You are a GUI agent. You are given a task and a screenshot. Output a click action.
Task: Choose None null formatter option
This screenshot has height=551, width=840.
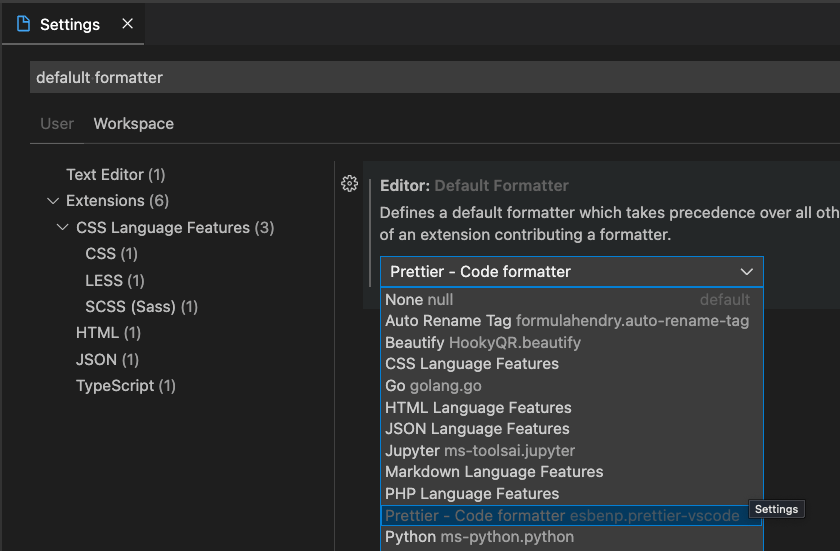(x=572, y=299)
